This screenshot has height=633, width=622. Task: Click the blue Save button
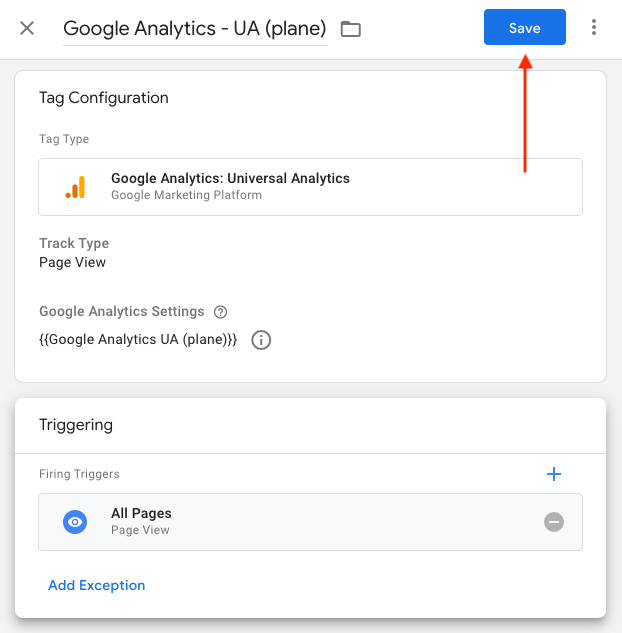tap(524, 28)
